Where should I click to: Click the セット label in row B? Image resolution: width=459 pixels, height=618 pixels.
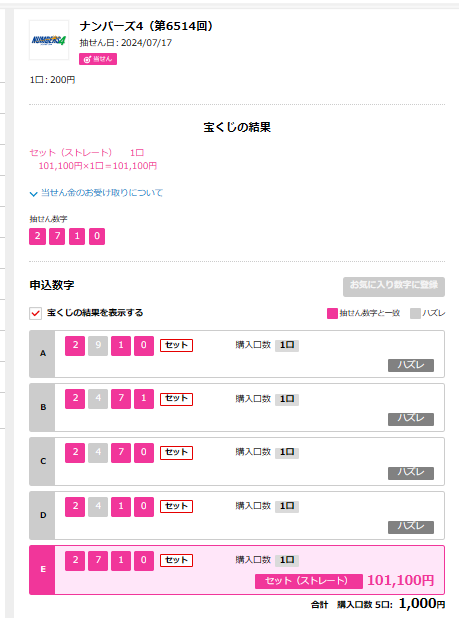176,399
